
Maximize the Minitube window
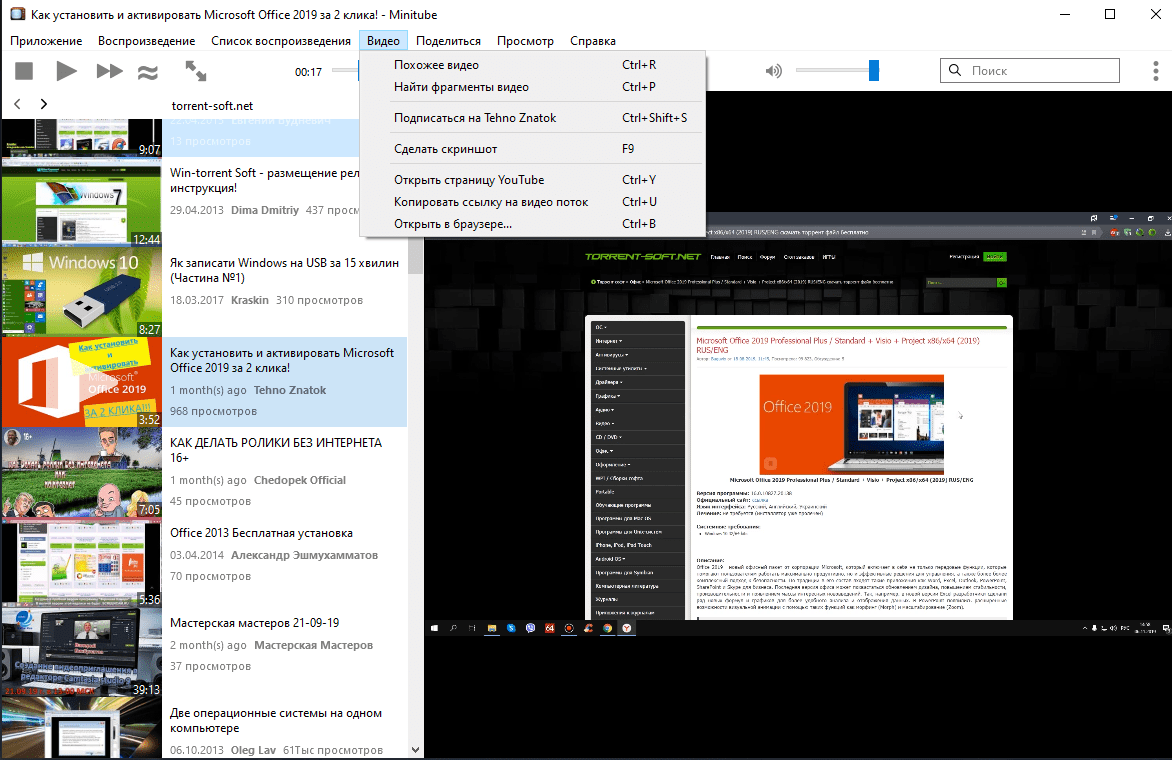pyautogui.click(x=1110, y=14)
